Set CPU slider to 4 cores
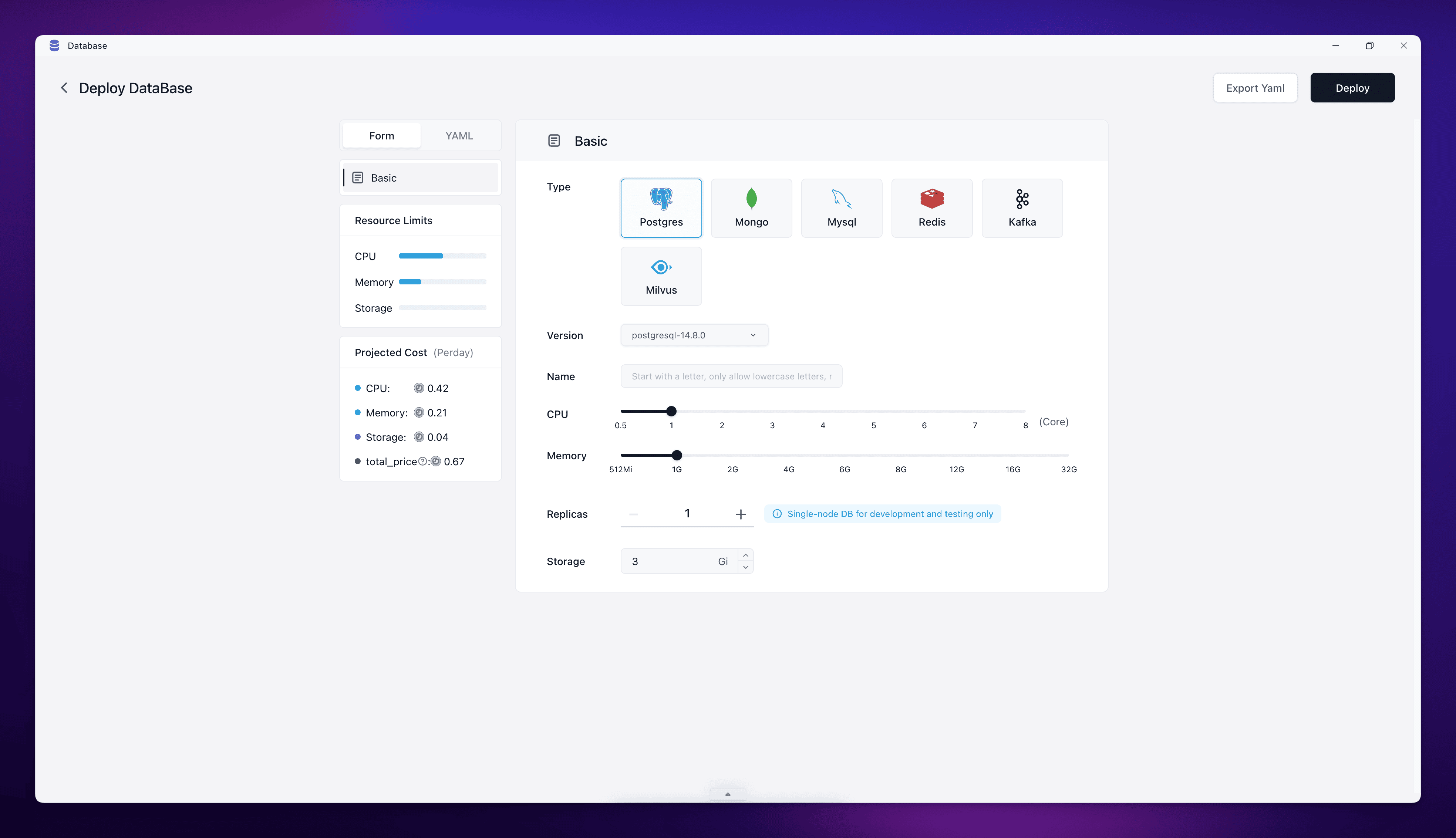Viewport: 1456px width, 838px height. 823,411
